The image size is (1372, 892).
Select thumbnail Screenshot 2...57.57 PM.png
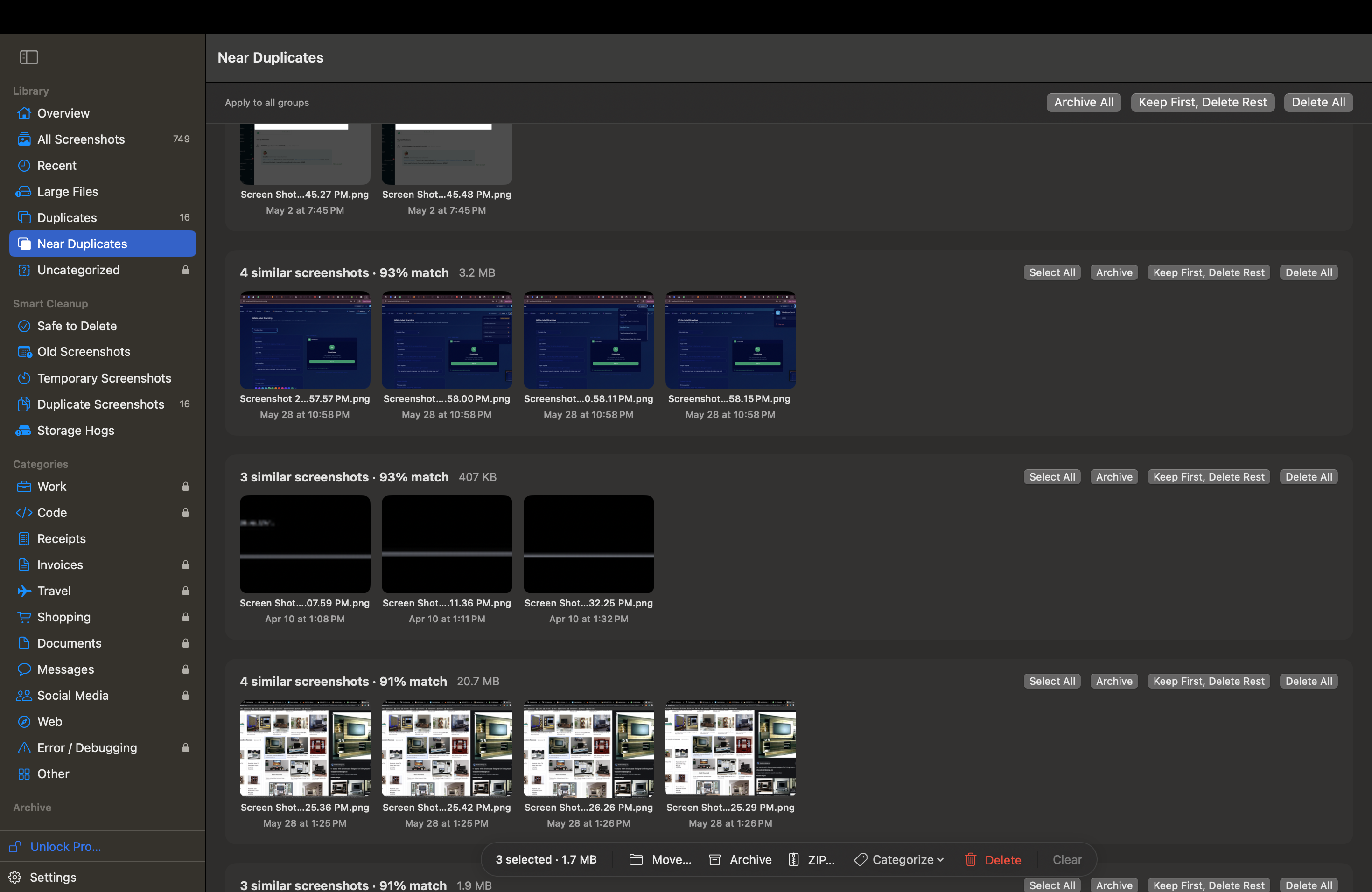(x=305, y=340)
